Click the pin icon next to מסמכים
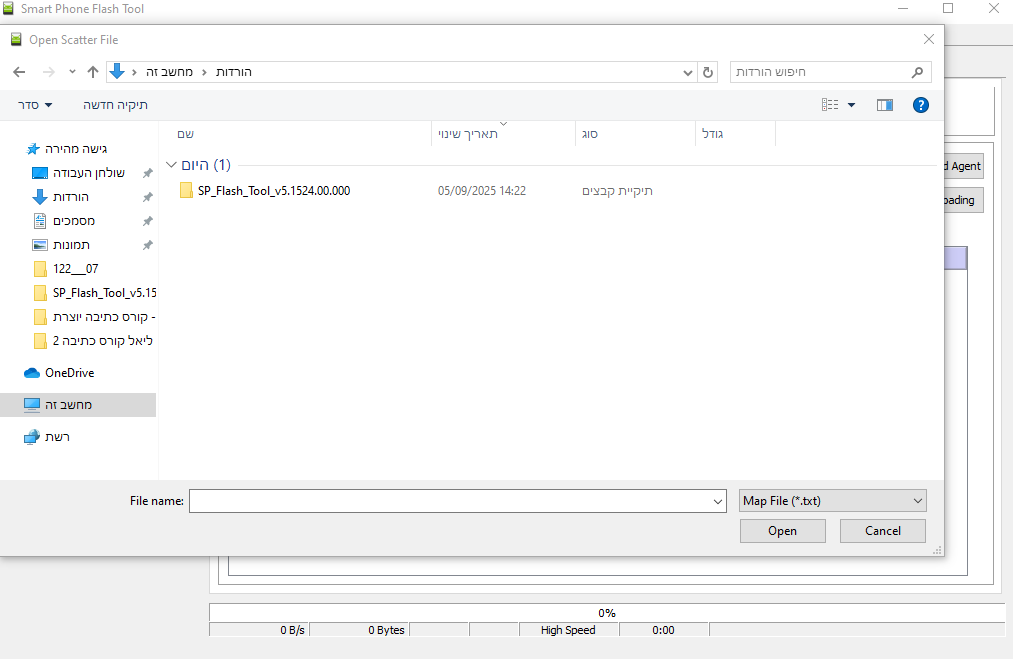This screenshot has width=1013, height=659. point(147,221)
